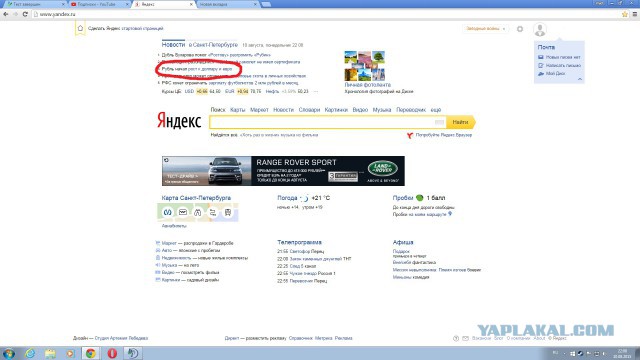Open Карта Санкт-Петербурга link
Image resolution: width=640 pixels, height=360 pixels.
[x=196, y=198]
